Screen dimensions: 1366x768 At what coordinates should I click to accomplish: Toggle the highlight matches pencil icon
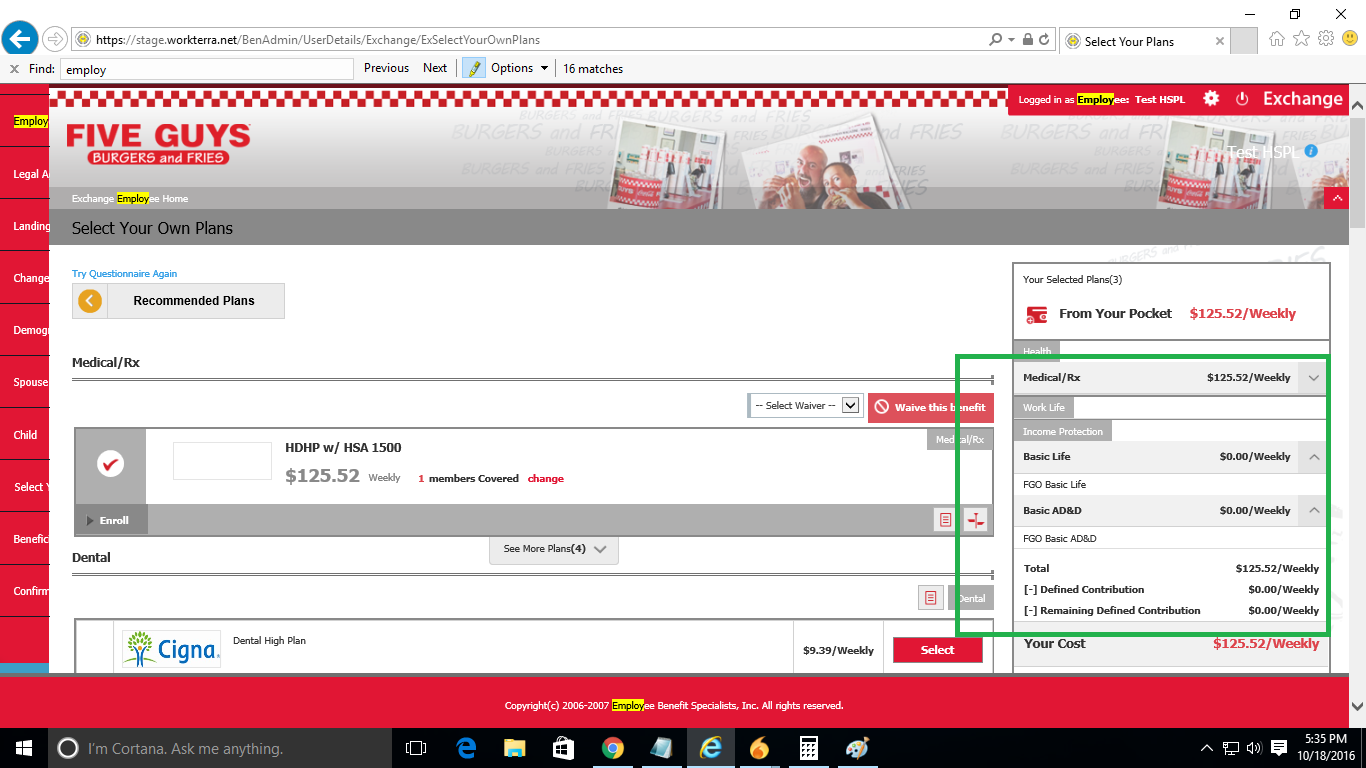(x=473, y=68)
